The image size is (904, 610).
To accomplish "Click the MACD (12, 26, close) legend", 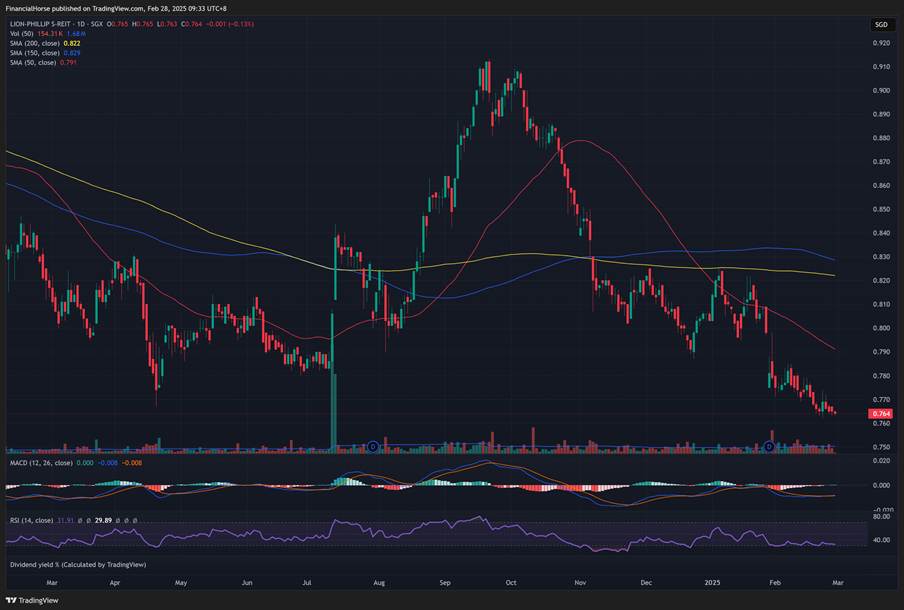I will (39, 460).
